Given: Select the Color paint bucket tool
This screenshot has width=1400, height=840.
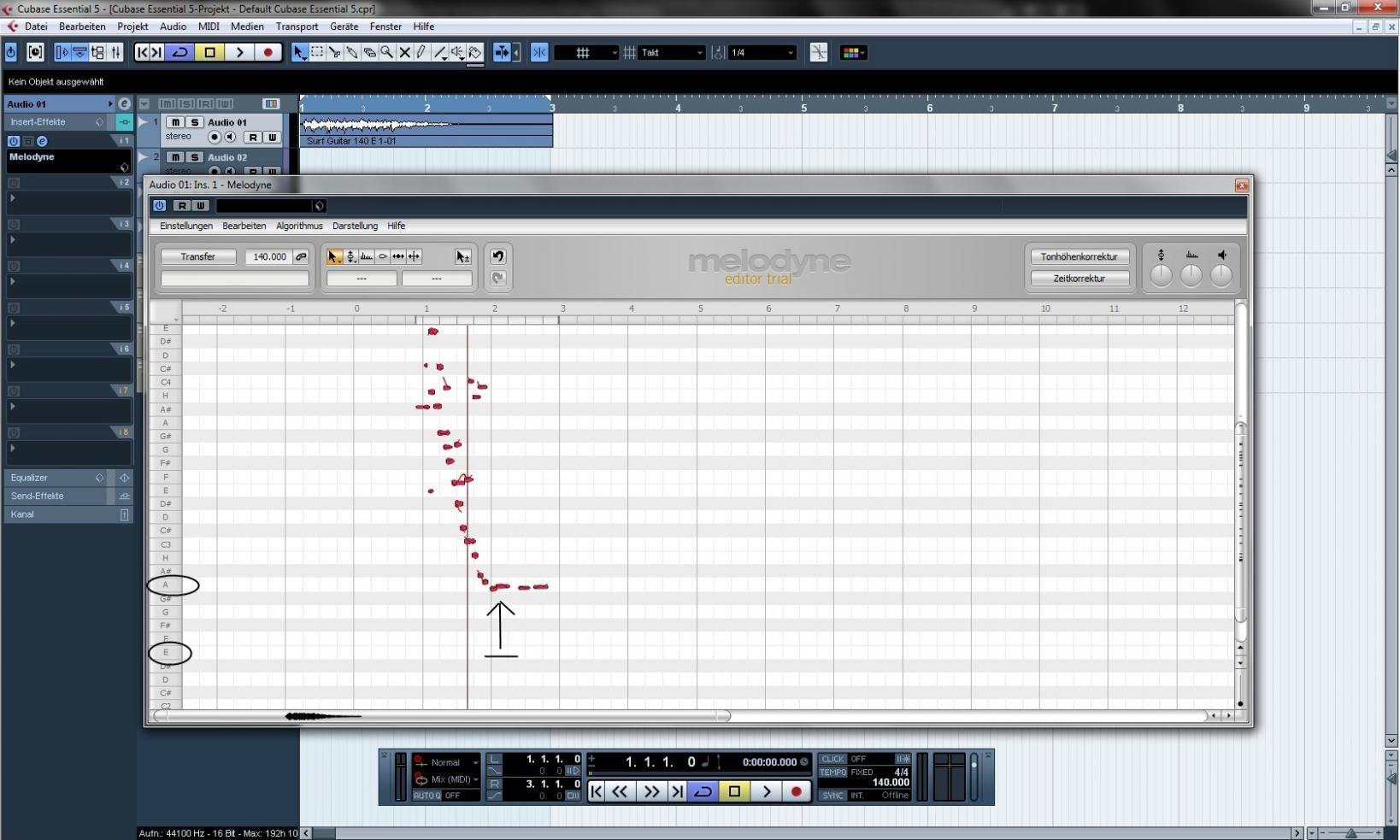Looking at the screenshot, I should coord(475,52).
